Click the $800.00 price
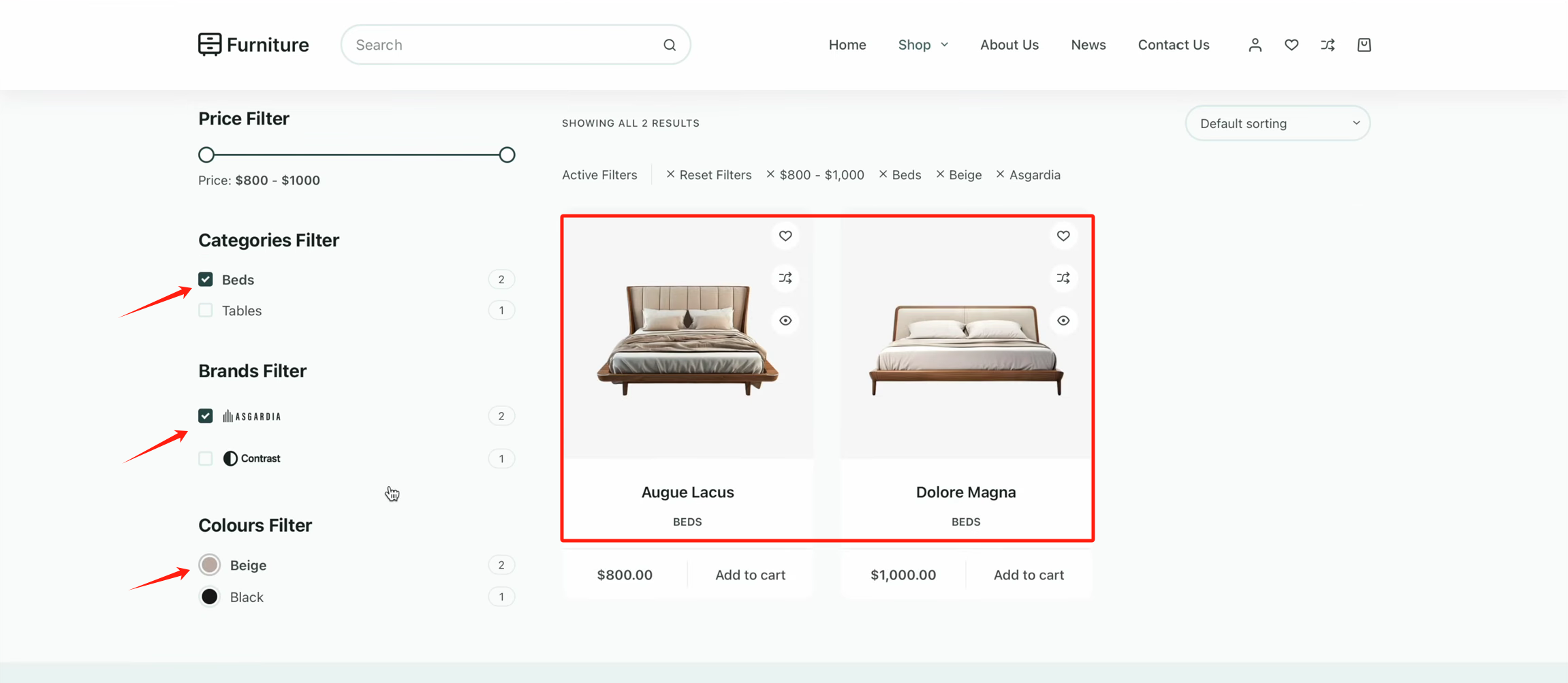Screen dimensions: 1568x683 pos(625,575)
